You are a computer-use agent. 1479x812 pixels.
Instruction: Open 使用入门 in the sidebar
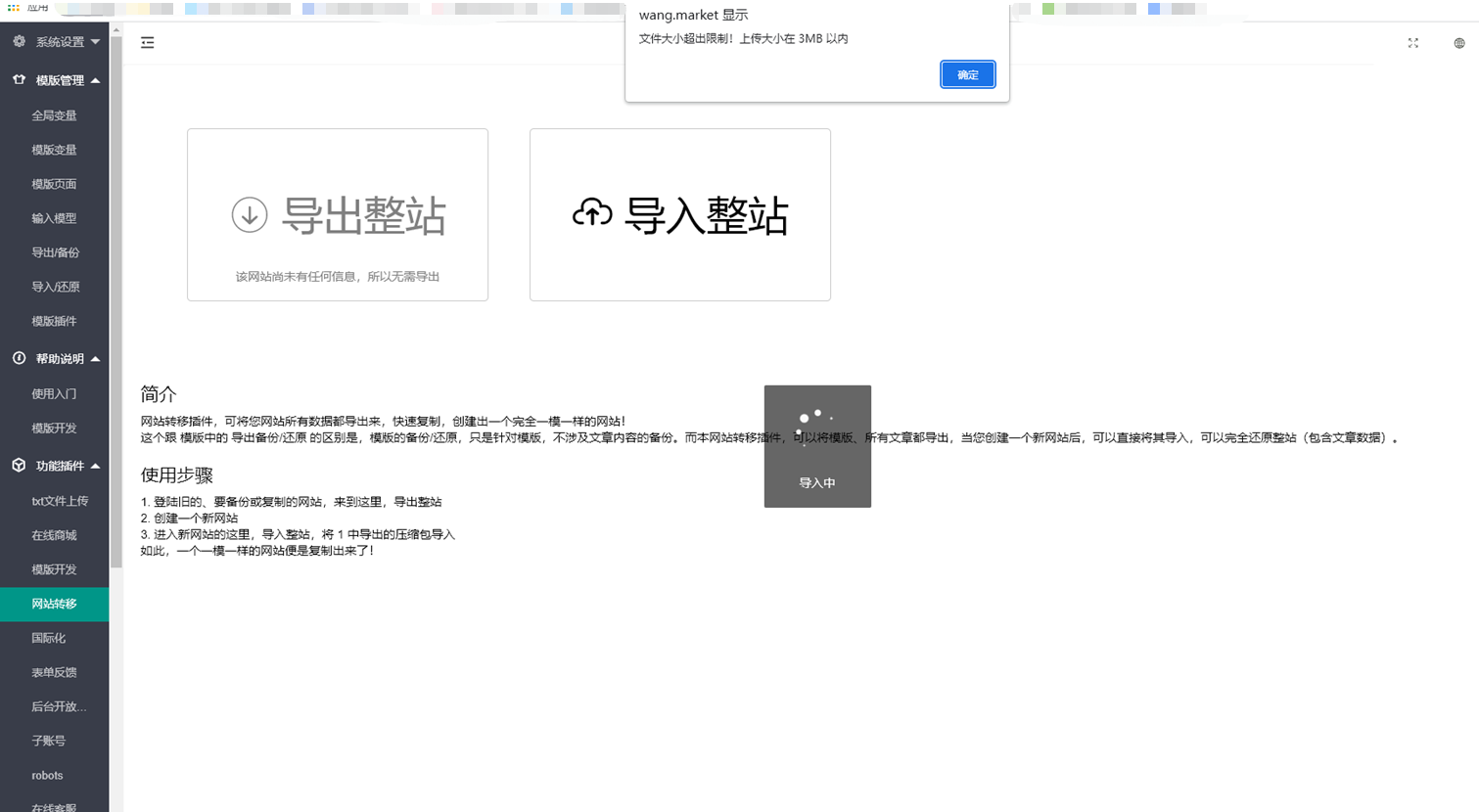(54, 393)
